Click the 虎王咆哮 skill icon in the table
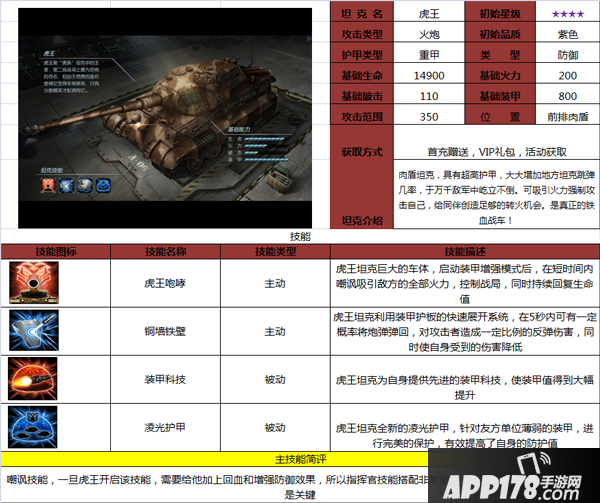600x503 pixels. click(x=37, y=283)
